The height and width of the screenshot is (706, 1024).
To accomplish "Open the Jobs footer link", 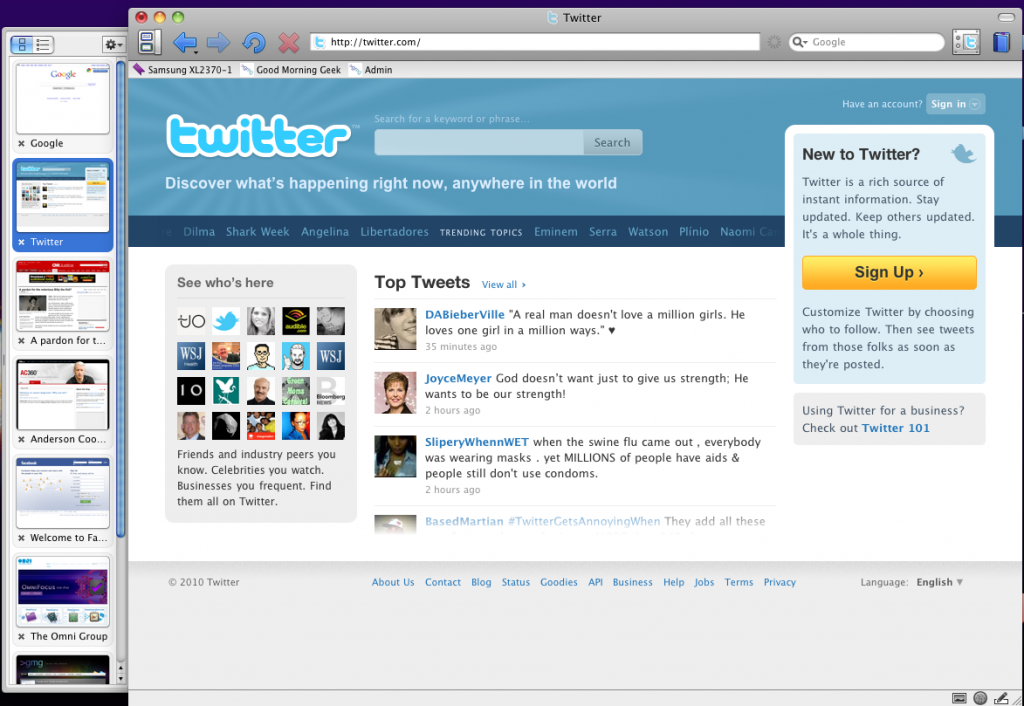I will pyautogui.click(x=704, y=582).
